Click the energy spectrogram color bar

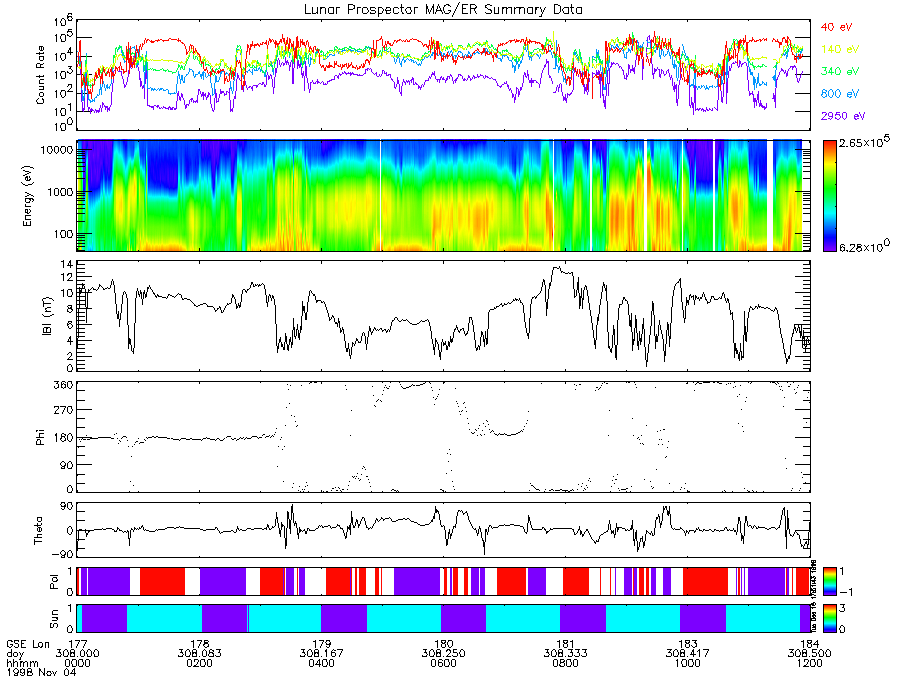829,196
